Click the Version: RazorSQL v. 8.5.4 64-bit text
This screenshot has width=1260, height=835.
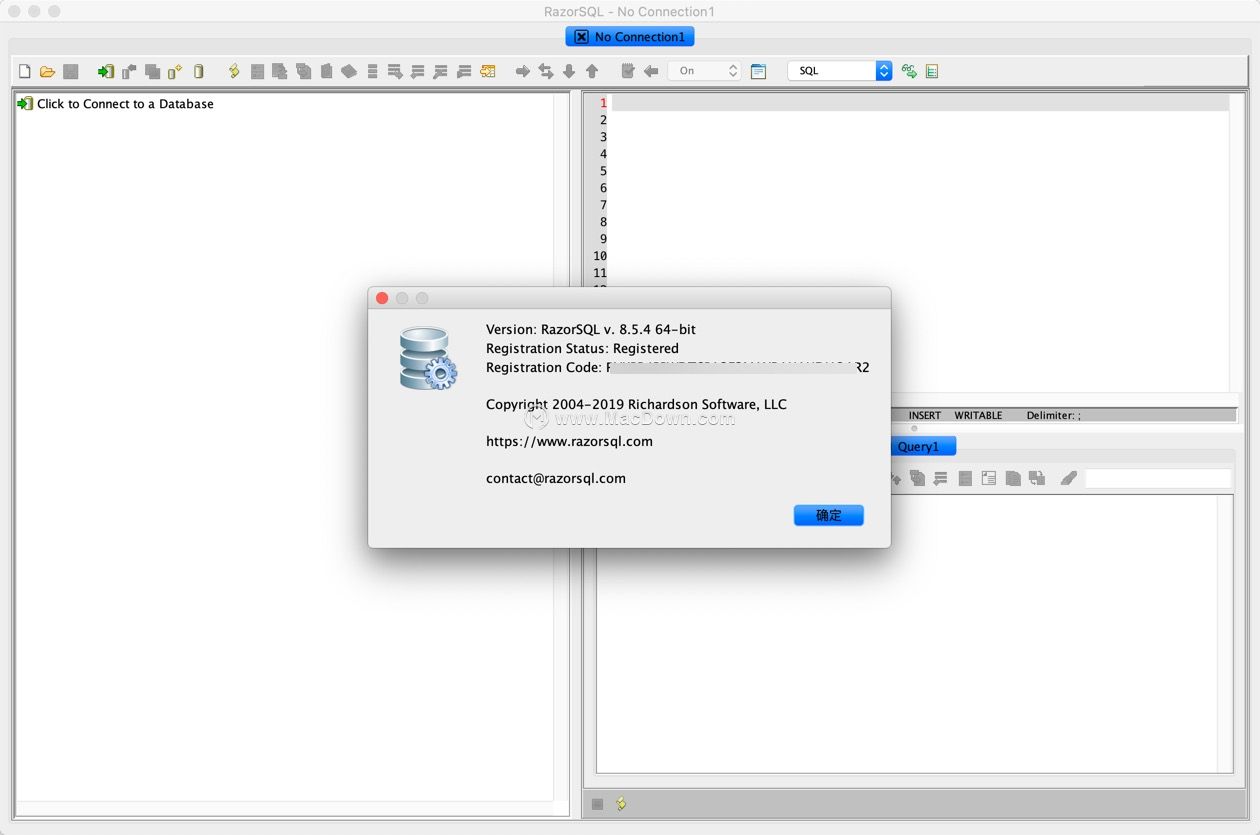(x=591, y=329)
